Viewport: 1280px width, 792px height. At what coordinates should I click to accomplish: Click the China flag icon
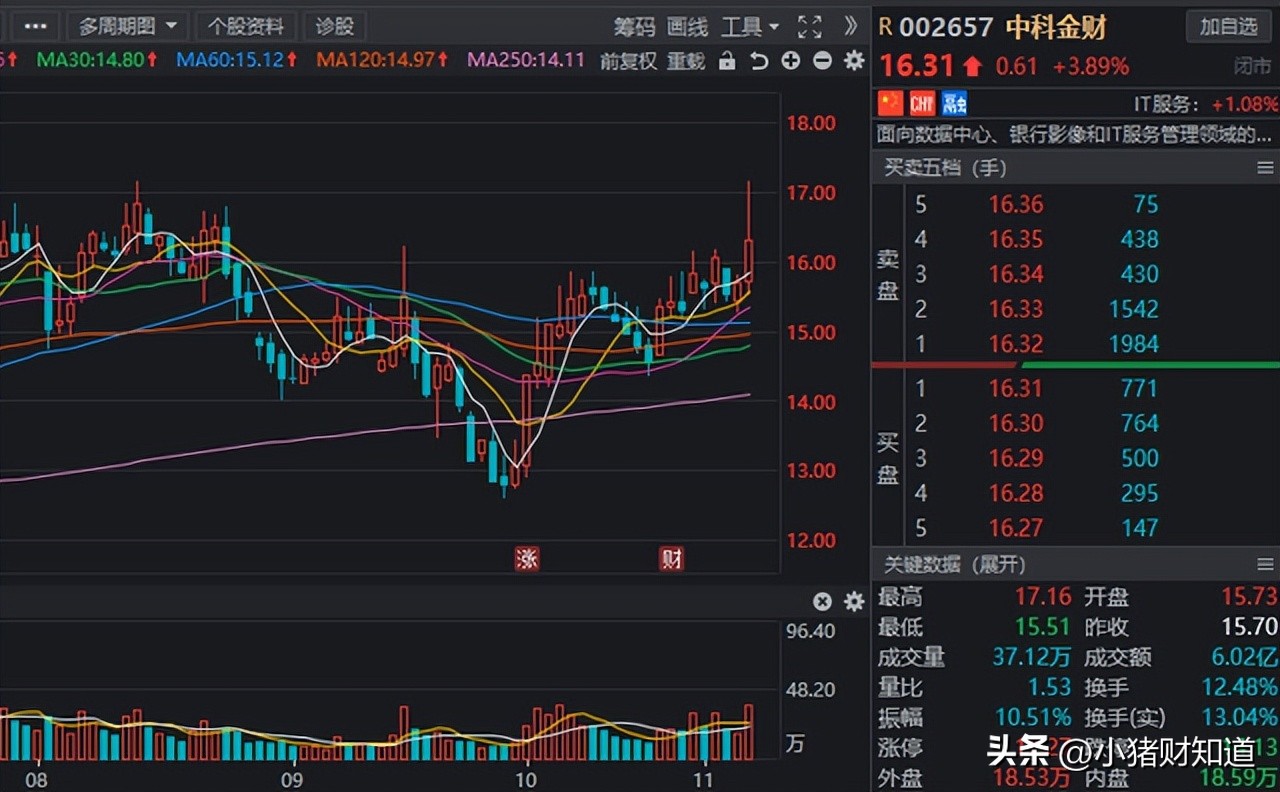[x=893, y=103]
